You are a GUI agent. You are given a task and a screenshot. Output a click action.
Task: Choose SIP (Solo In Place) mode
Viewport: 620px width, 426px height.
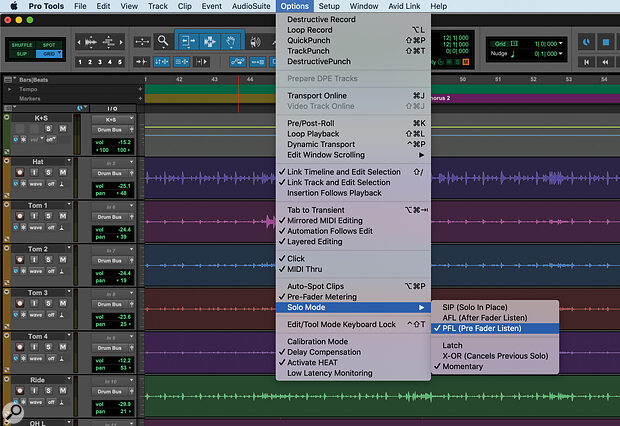(x=495, y=307)
